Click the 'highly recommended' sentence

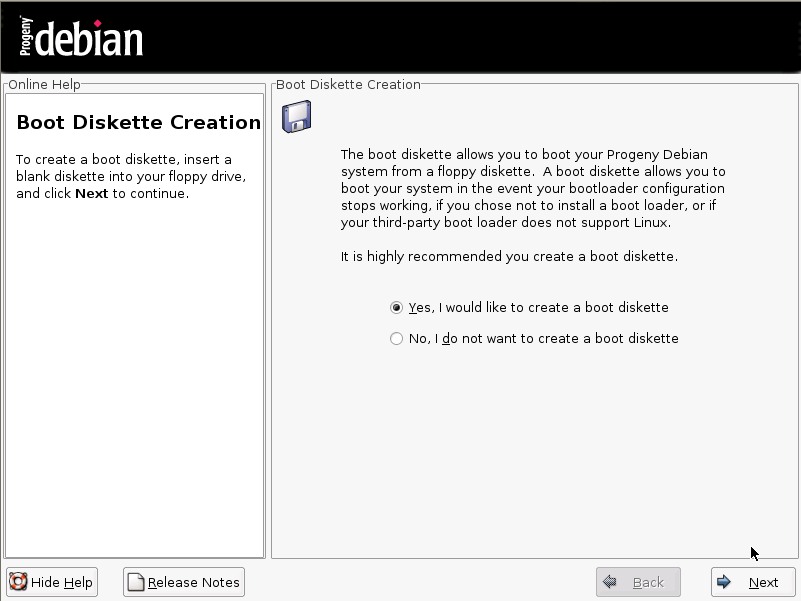509,257
